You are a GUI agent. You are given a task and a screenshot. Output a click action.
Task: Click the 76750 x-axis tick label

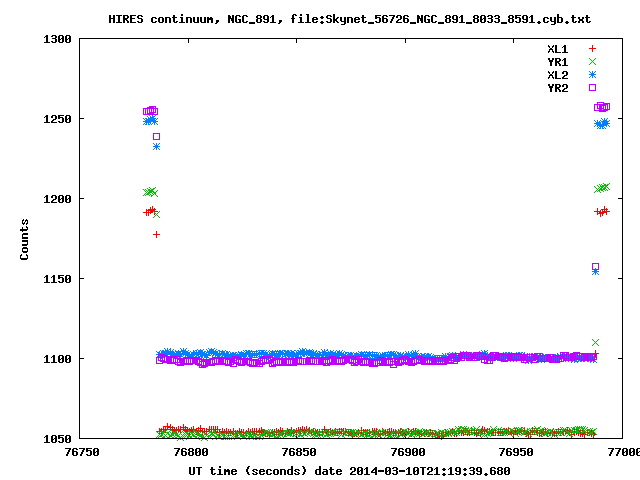82,452
